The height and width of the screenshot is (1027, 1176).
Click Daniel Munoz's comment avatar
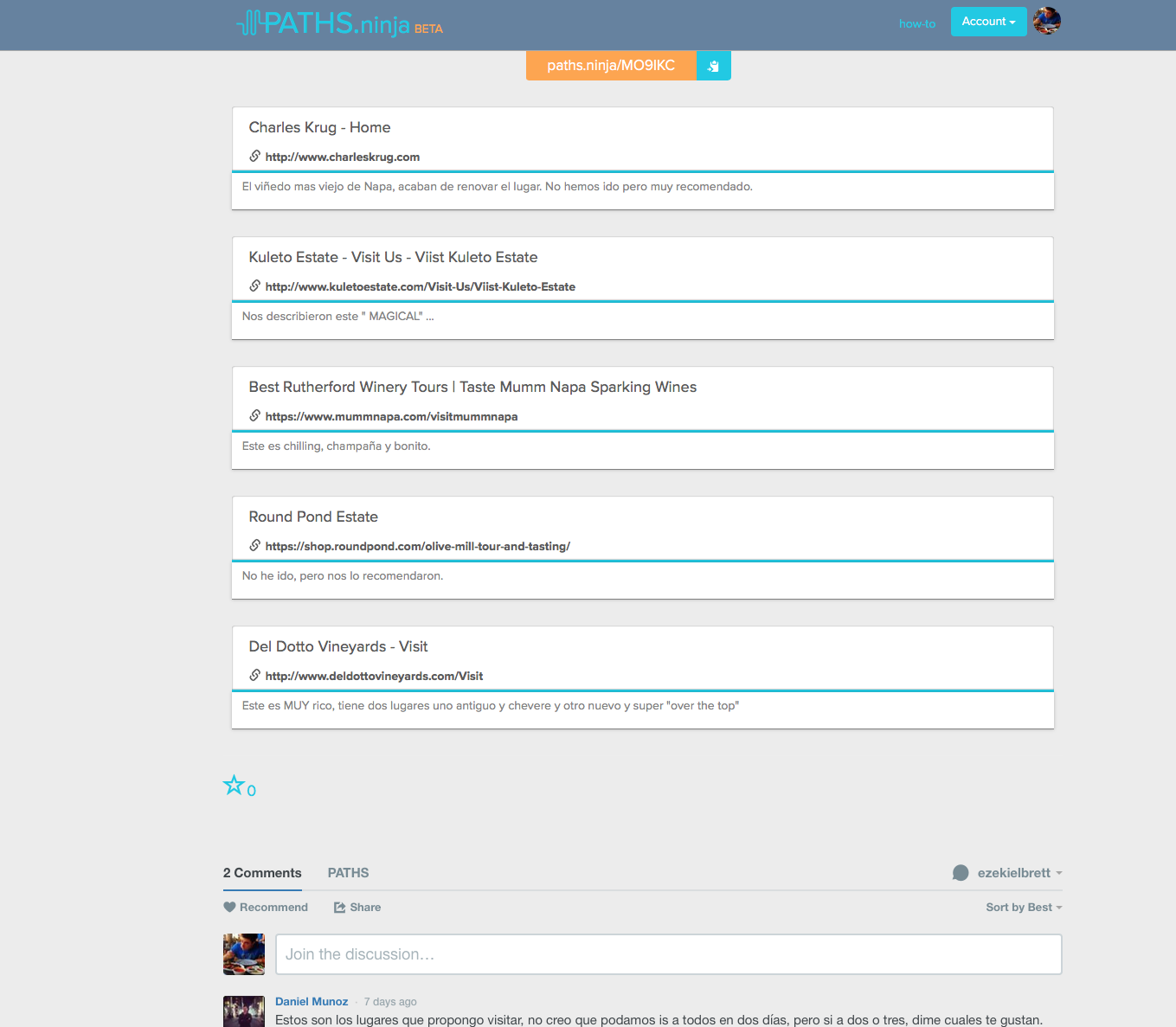(x=244, y=1011)
